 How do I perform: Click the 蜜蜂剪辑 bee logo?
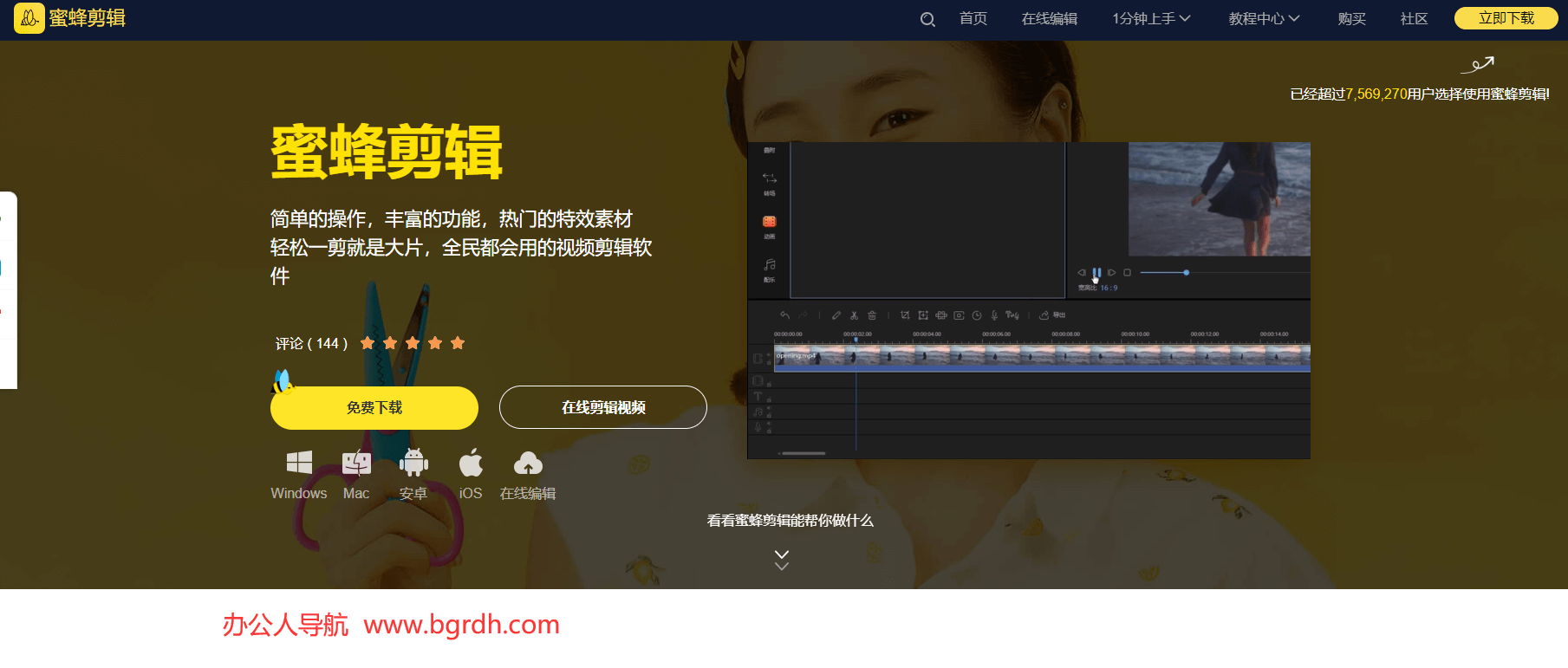pos(29,17)
